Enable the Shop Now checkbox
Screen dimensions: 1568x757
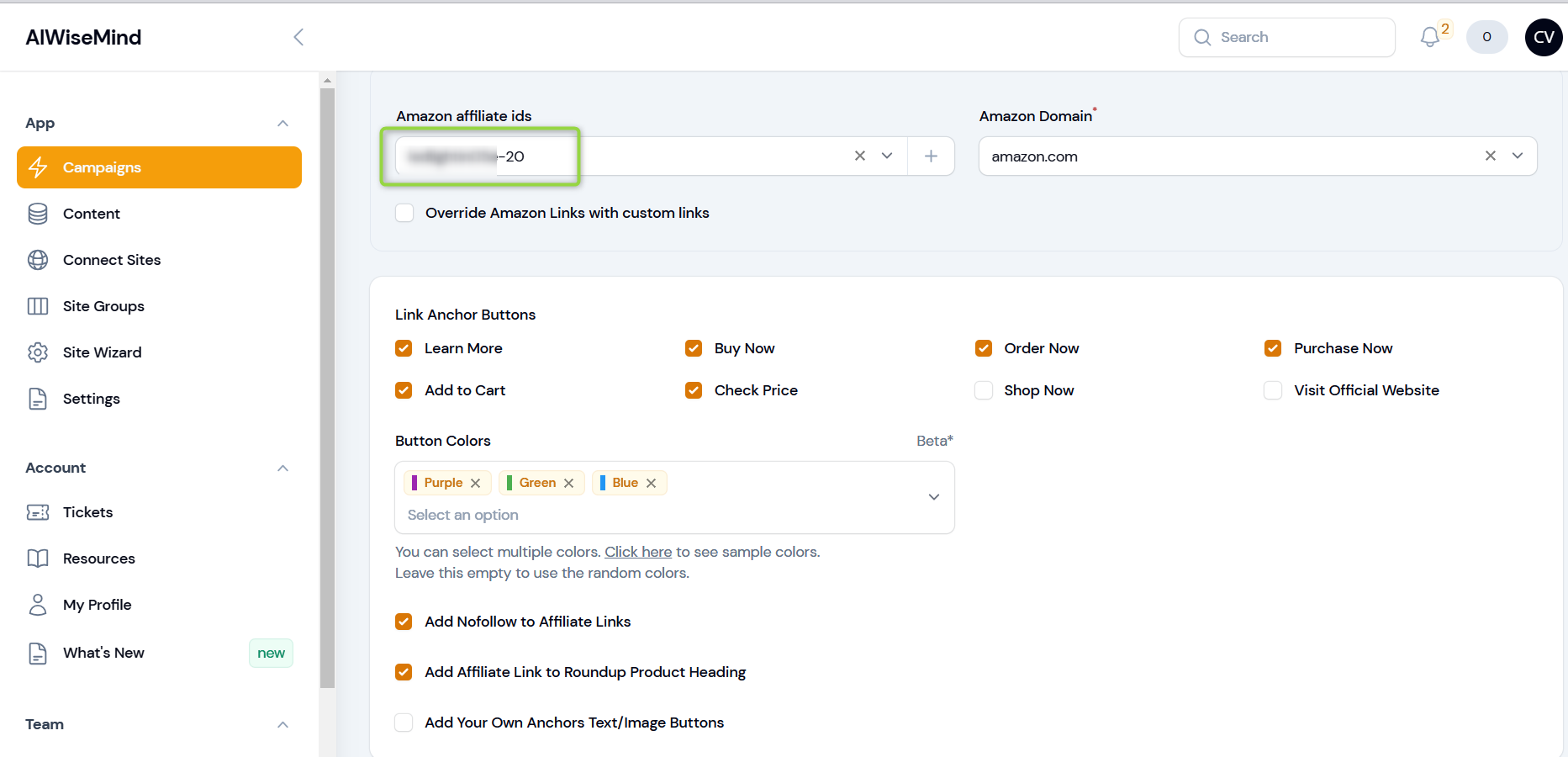[x=984, y=390]
